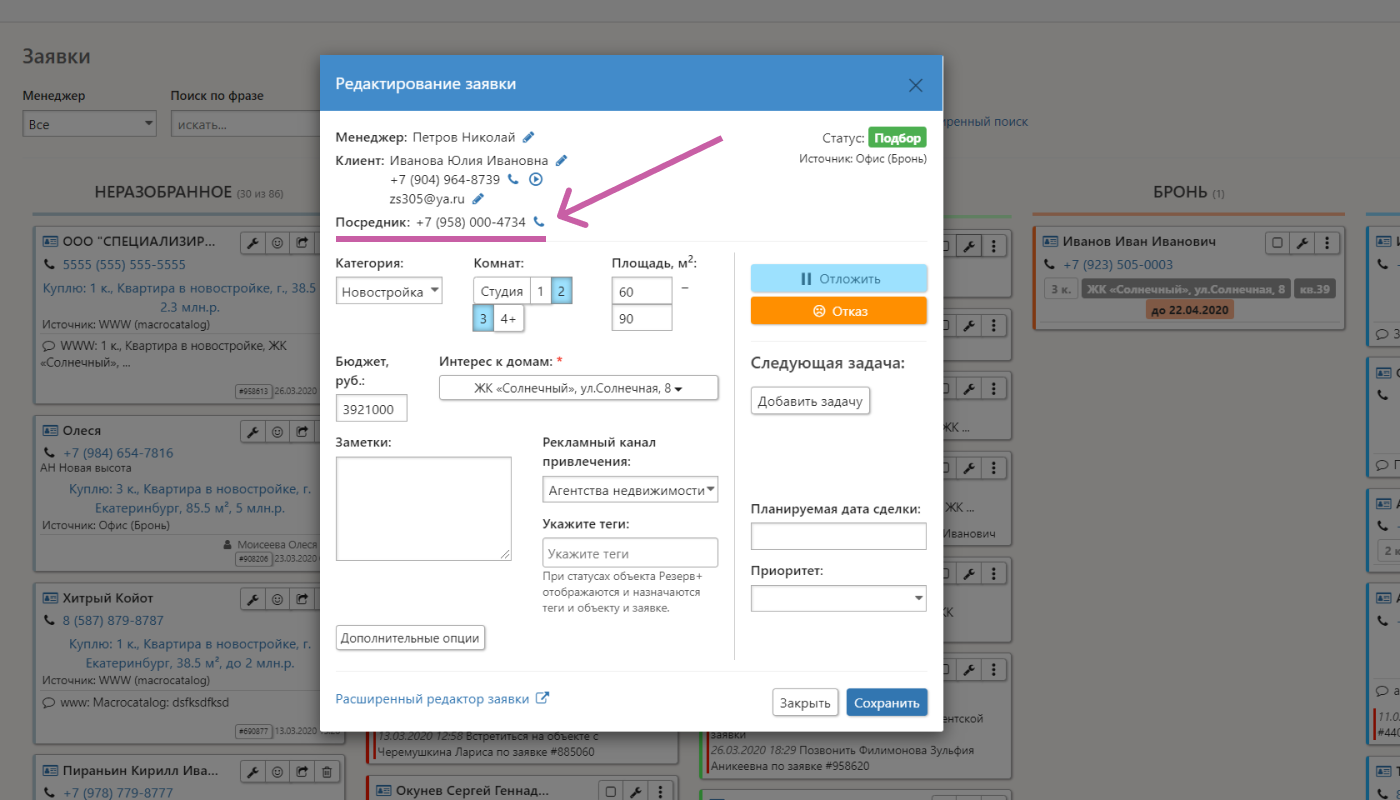Click Отложить button
The width and height of the screenshot is (1400, 800).
[x=839, y=278]
